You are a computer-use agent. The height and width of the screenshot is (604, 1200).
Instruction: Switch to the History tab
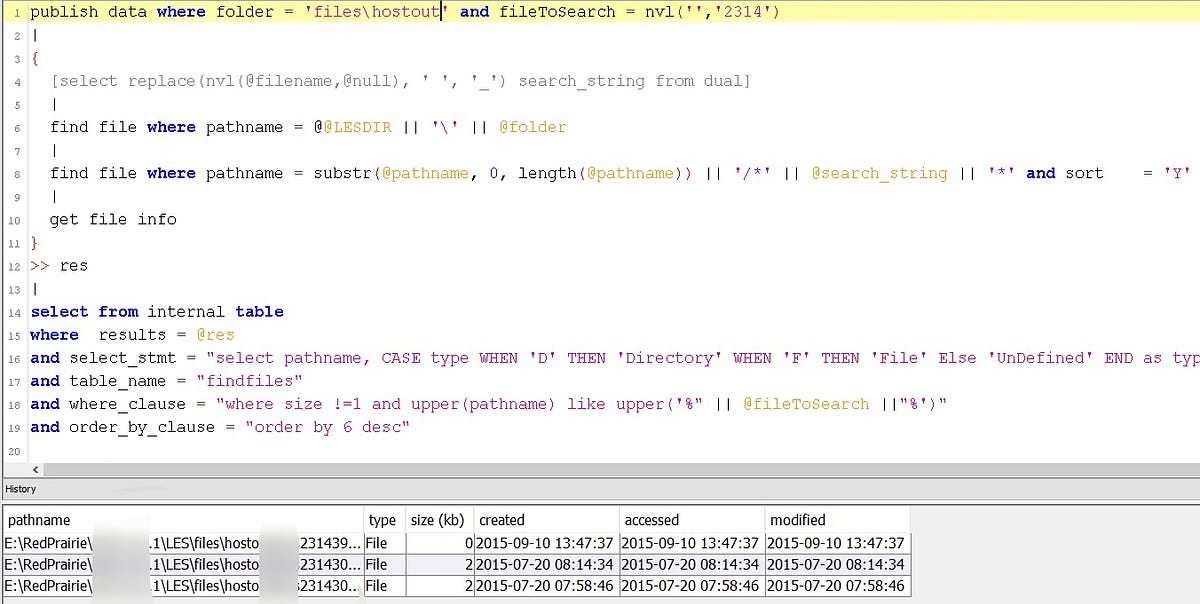[20, 489]
